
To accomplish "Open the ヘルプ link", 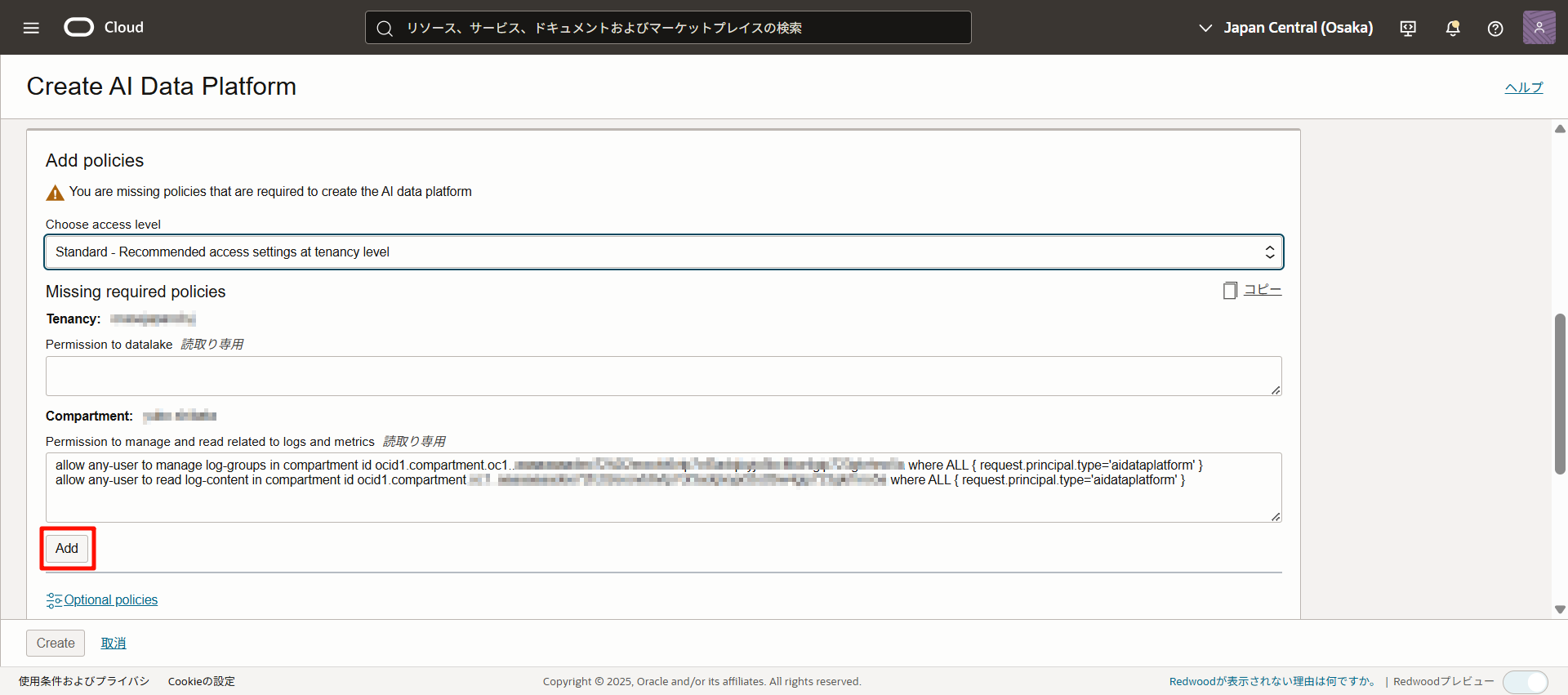I will tap(1524, 87).
